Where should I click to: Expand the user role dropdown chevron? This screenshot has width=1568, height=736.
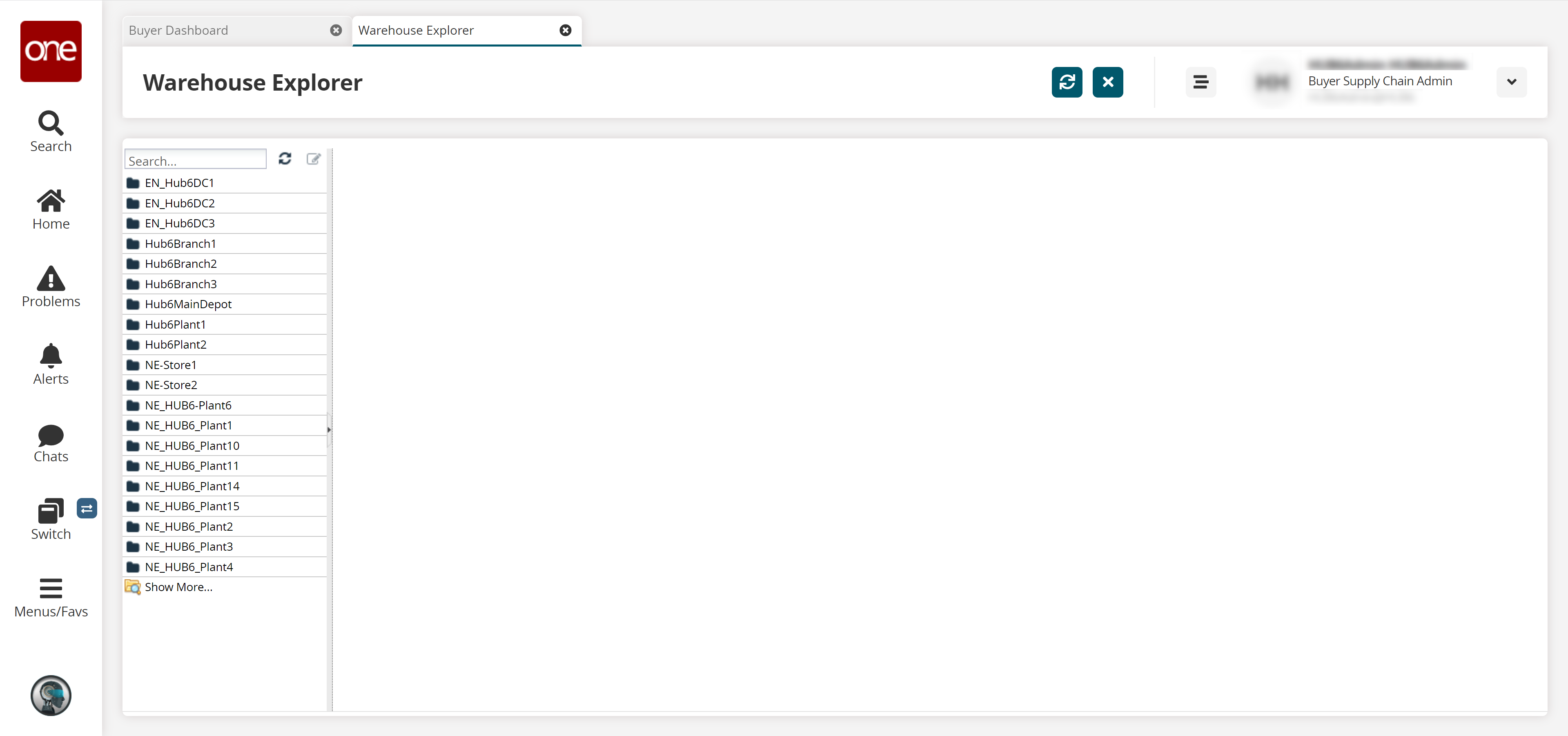coord(1511,82)
